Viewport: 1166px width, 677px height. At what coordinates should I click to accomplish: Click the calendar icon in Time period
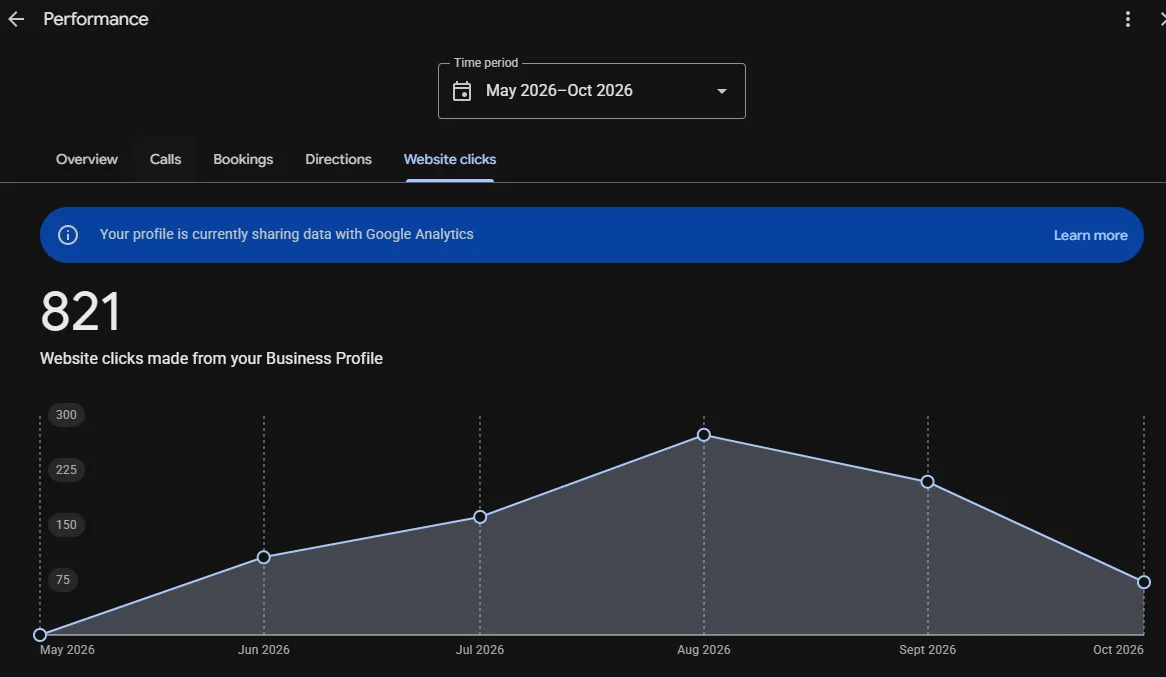[462, 91]
